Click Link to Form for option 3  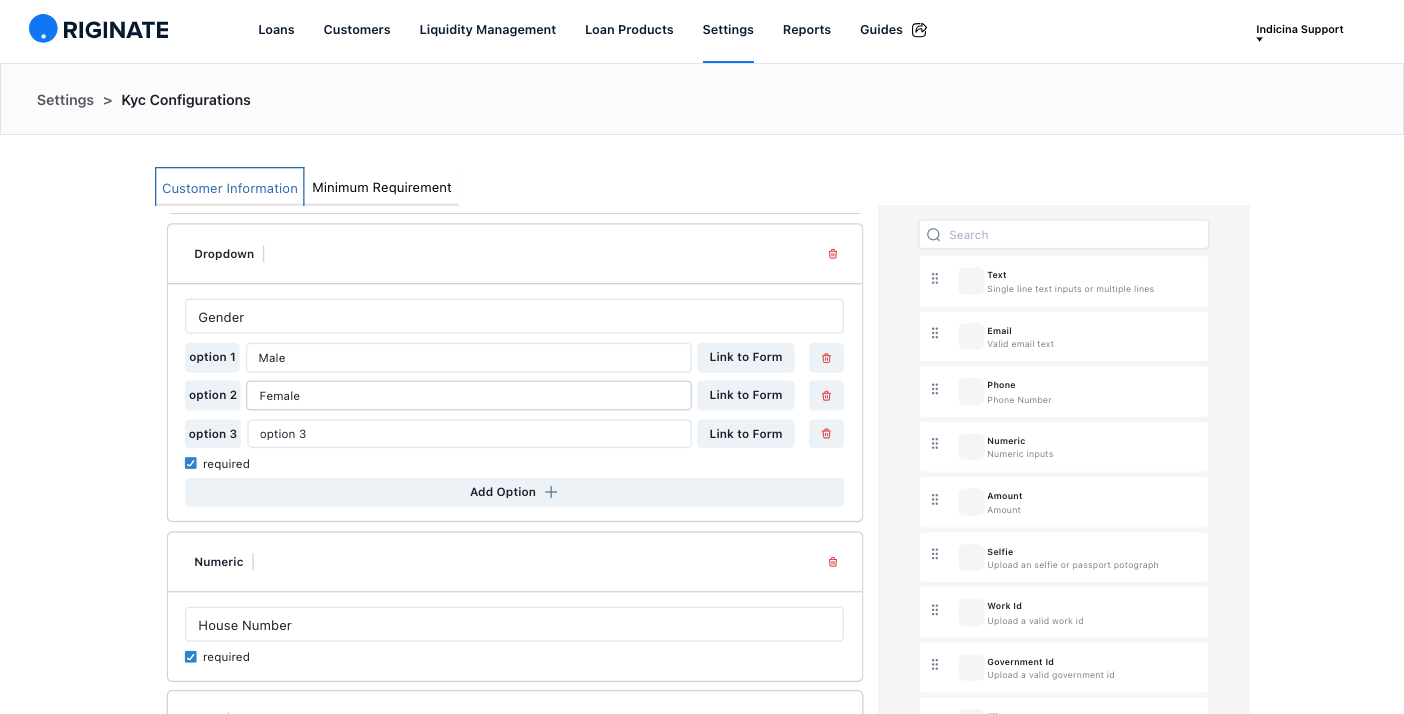click(746, 434)
